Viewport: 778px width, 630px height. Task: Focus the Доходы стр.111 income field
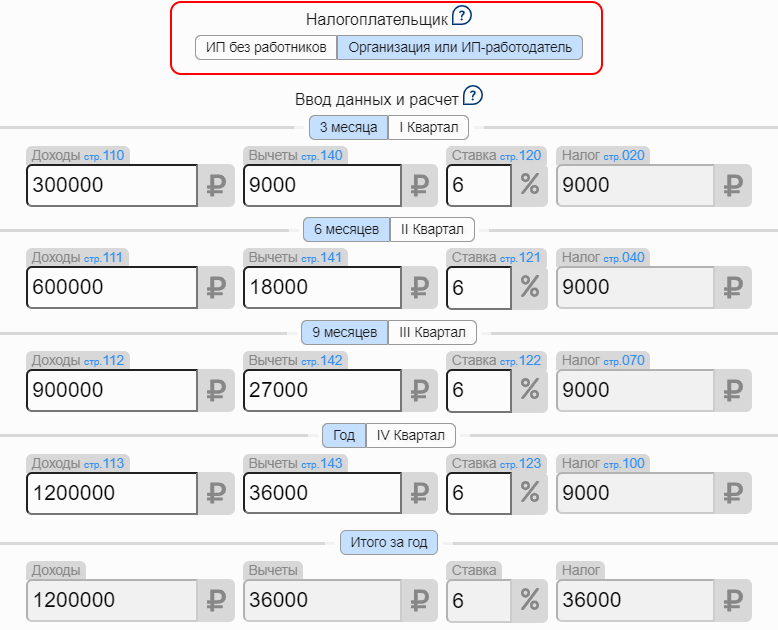tap(112, 288)
